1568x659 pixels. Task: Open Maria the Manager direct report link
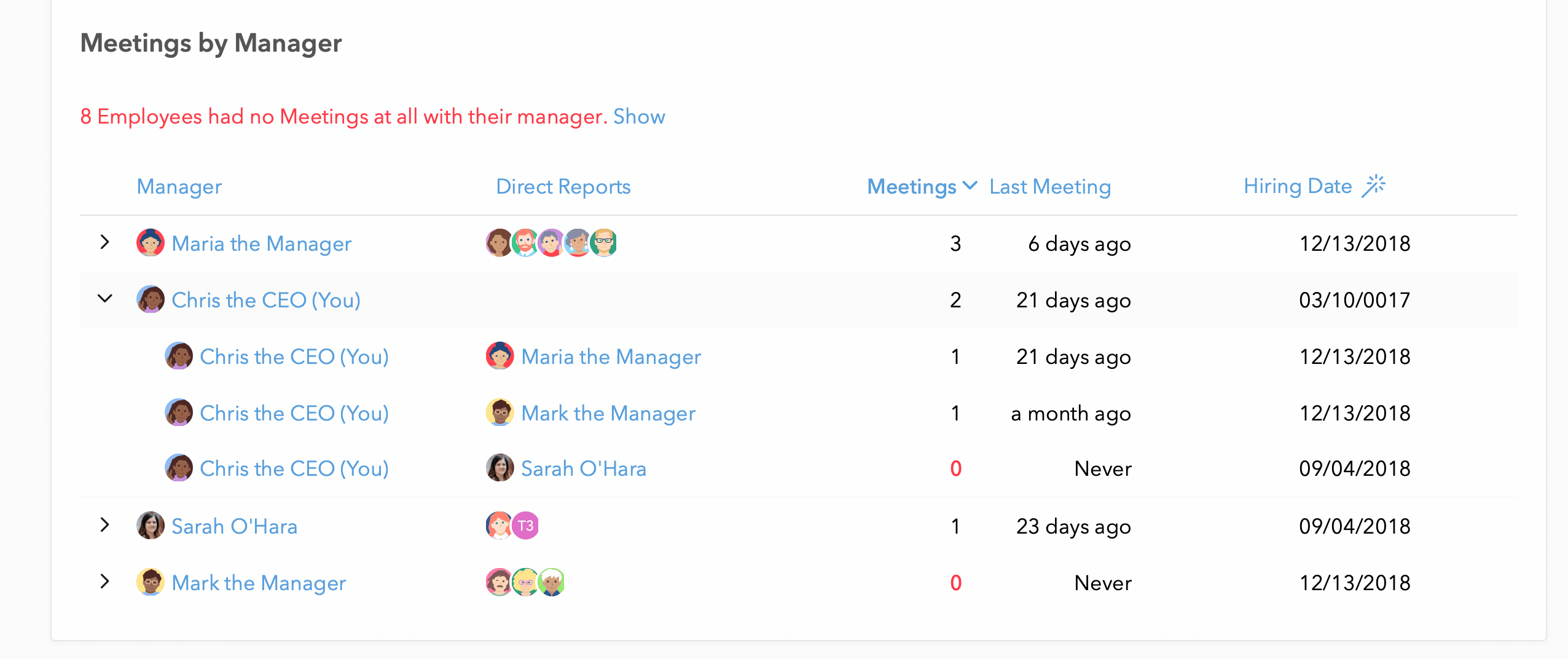pyautogui.click(x=611, y=357)
